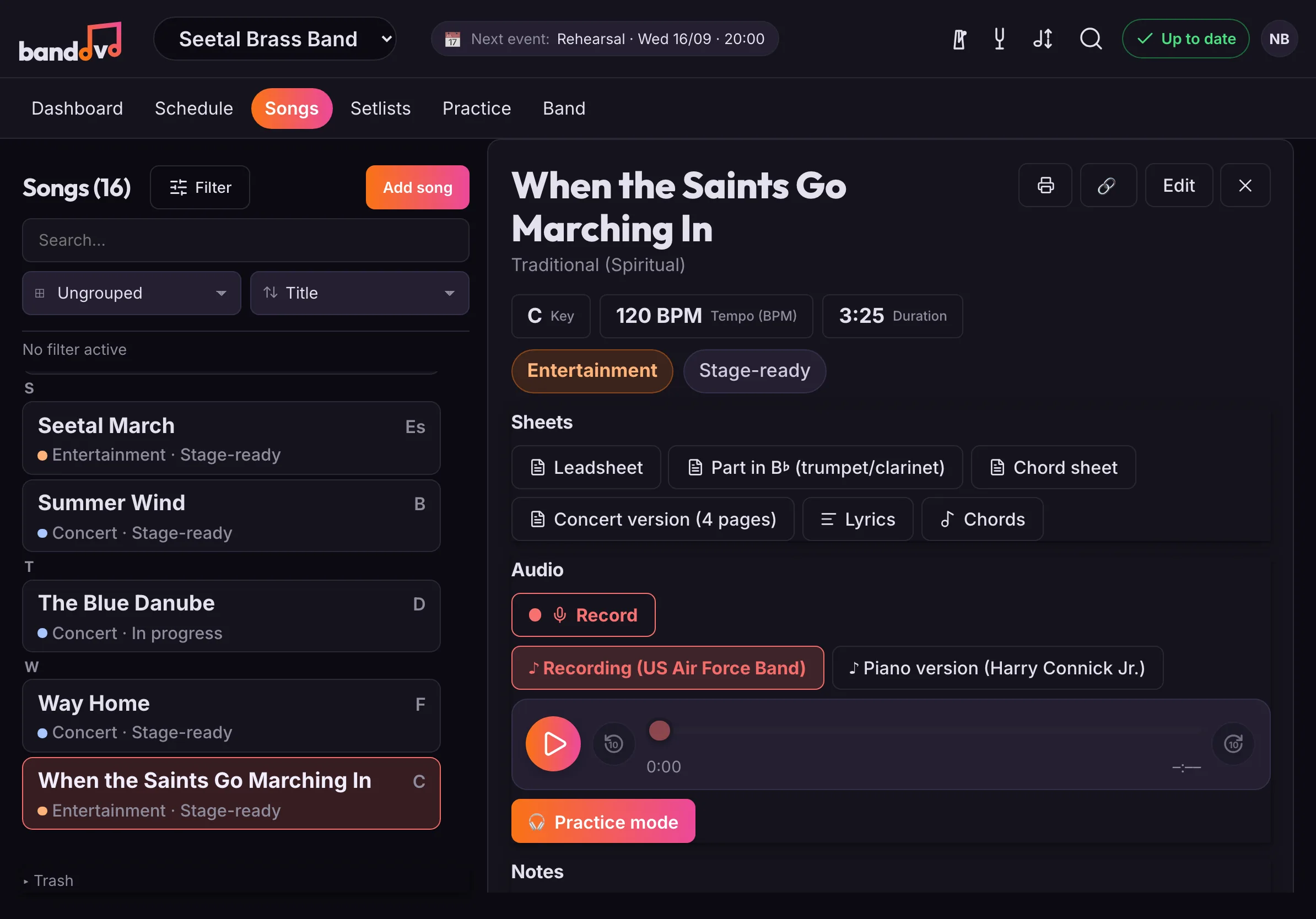Click the transpose note arrows icon
The width and height of the screenshot is (1316, 919).
[1043, 39]
